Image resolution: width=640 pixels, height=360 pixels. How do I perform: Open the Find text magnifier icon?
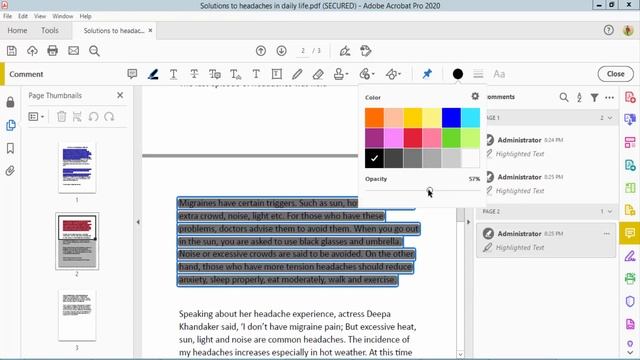point(94,51)
